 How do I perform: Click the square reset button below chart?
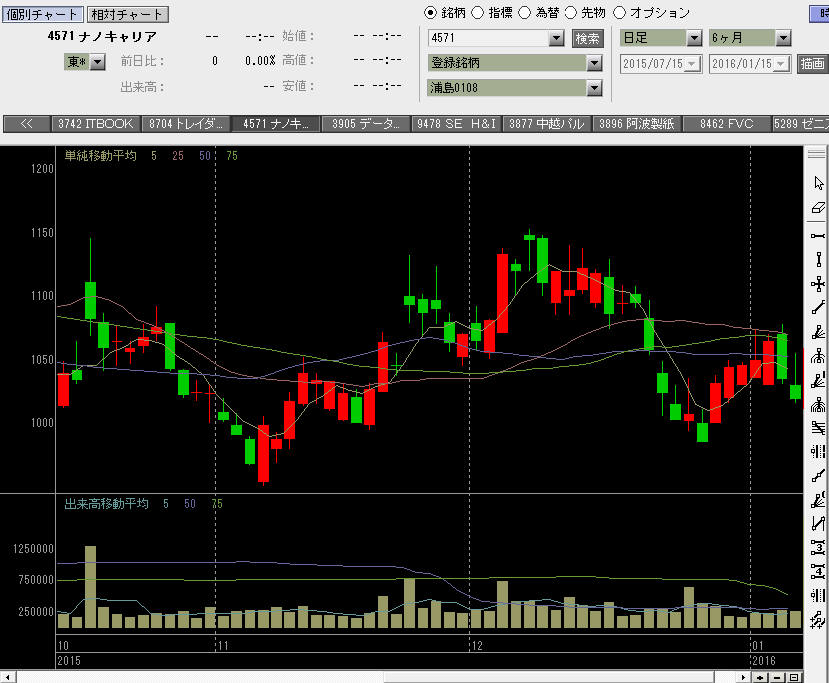[794, 677]
